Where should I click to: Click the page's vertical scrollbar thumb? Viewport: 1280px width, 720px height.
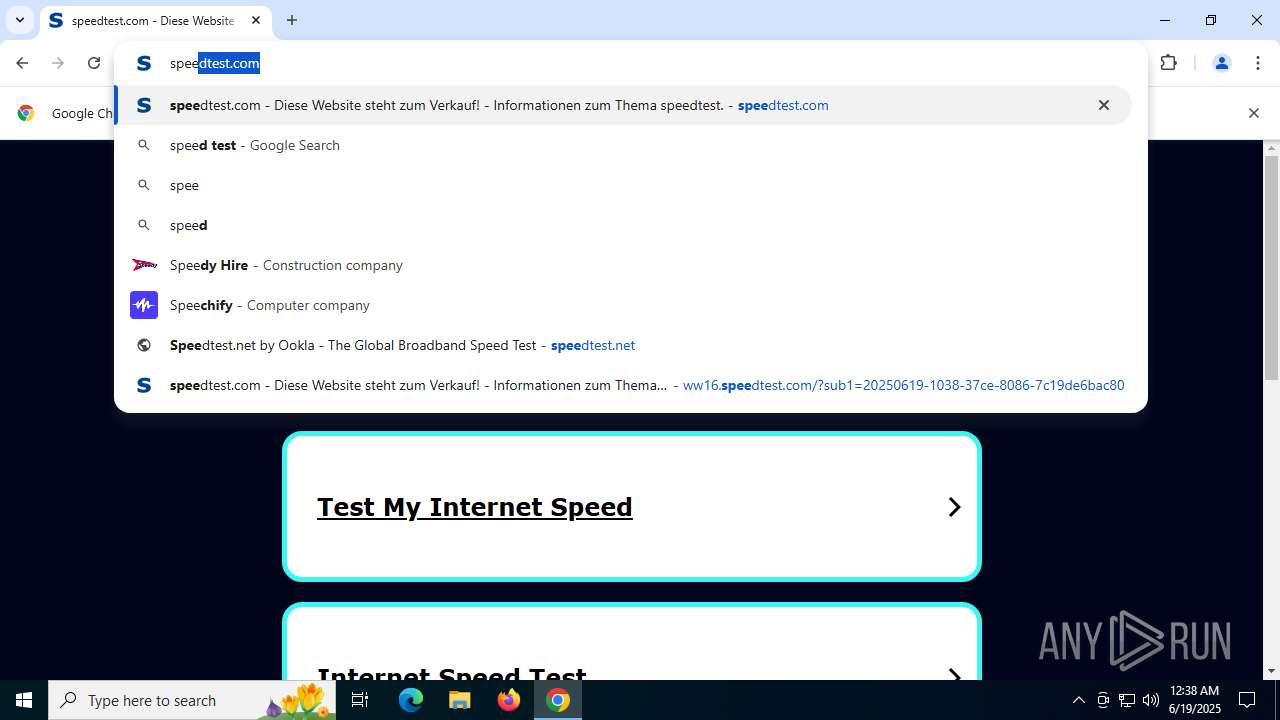click(1272, 268)
